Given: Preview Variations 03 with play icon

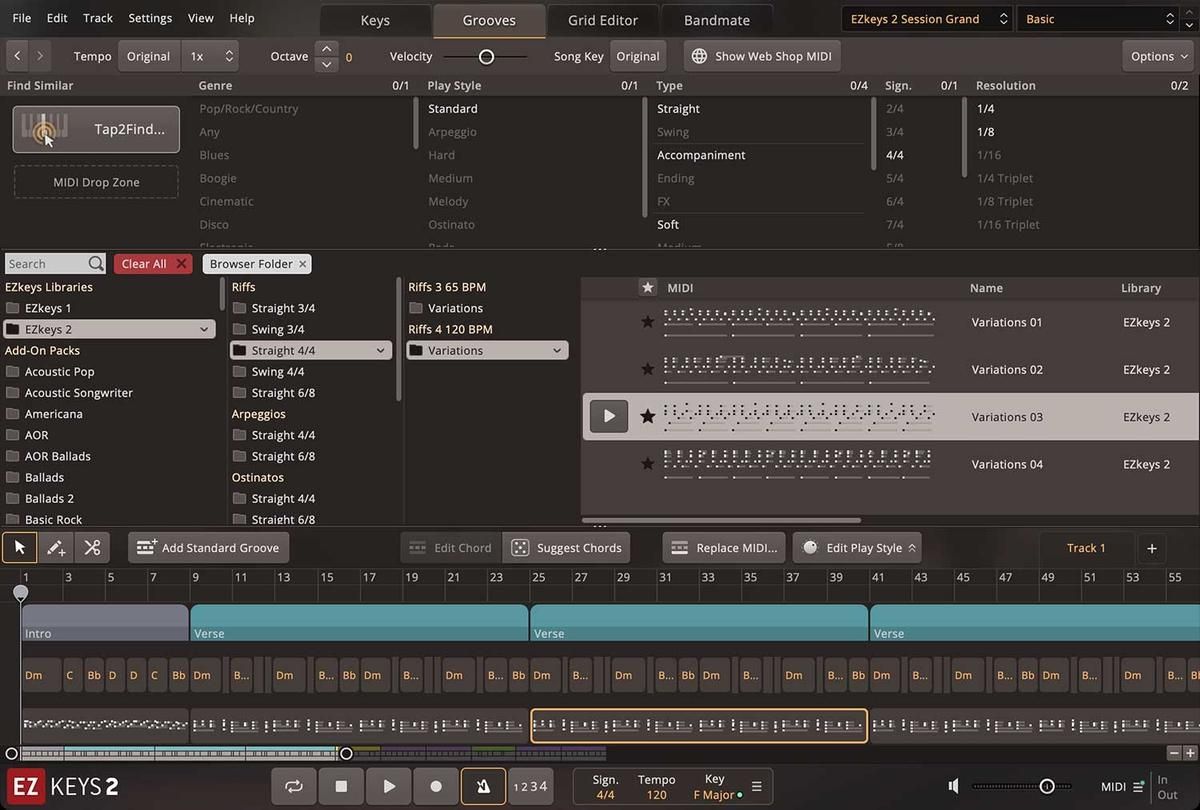Looking at the screenshot, I should click(x=608, y=416).
